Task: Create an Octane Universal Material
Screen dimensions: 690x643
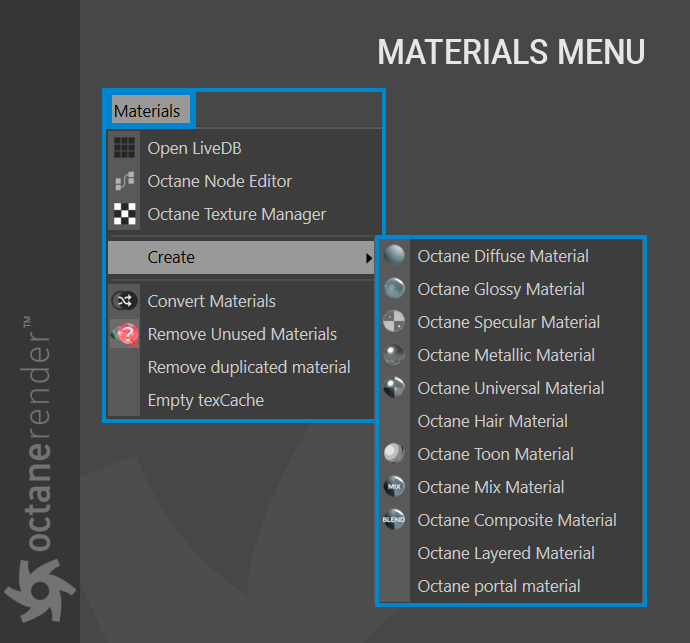Action: click(x=510, y=388)
